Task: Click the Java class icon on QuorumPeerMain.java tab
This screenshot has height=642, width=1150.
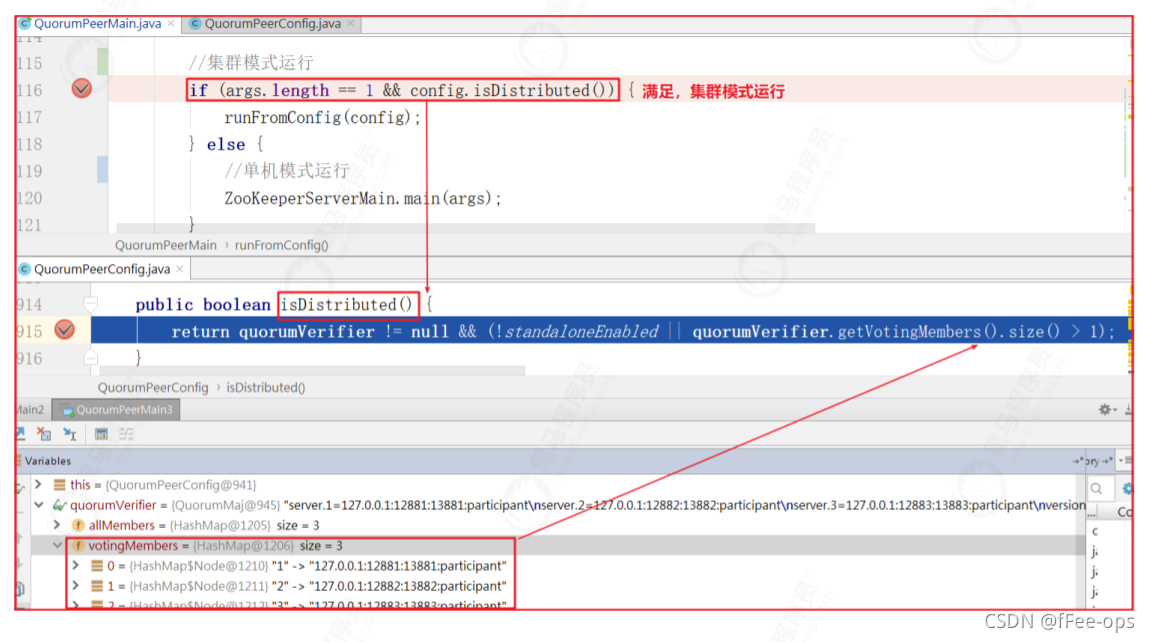Action: [x=25, y=23]
